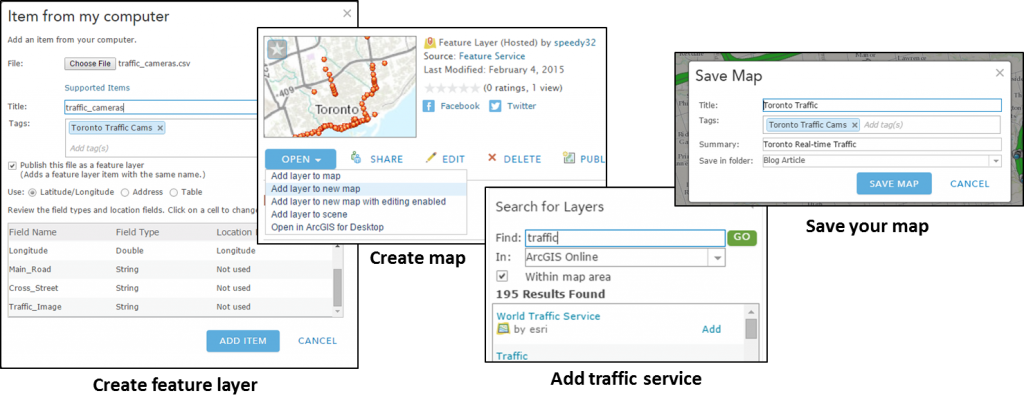Click the favorite star on map thumbnail
The width and height of the screenshot is (1024, 409).
[276, 49]
